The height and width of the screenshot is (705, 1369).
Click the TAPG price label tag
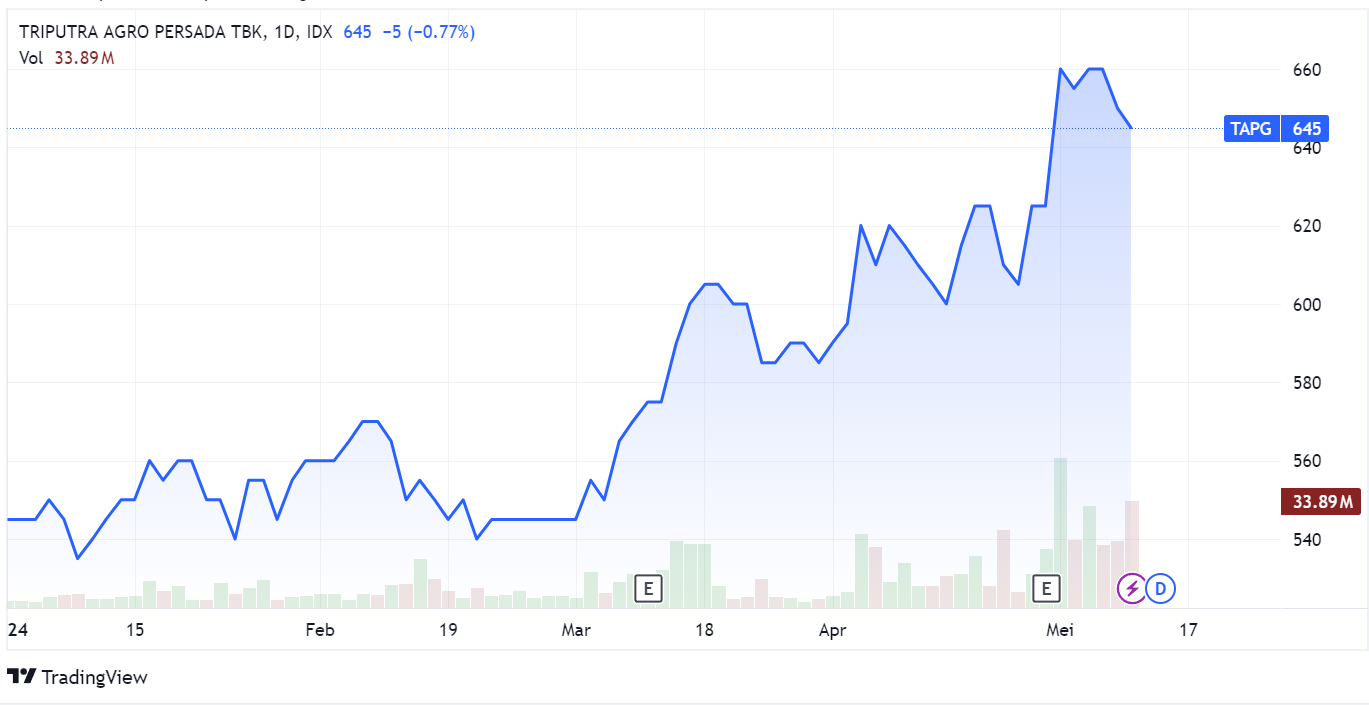1252,129
